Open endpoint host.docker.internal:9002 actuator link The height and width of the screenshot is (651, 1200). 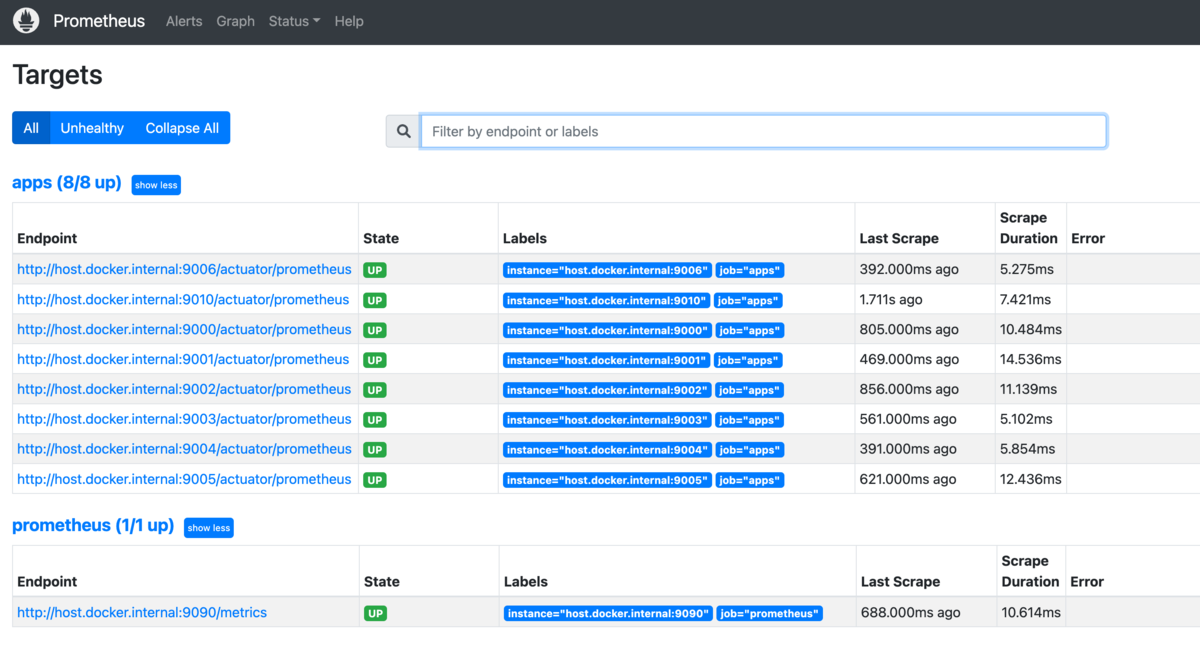(184, 389)
